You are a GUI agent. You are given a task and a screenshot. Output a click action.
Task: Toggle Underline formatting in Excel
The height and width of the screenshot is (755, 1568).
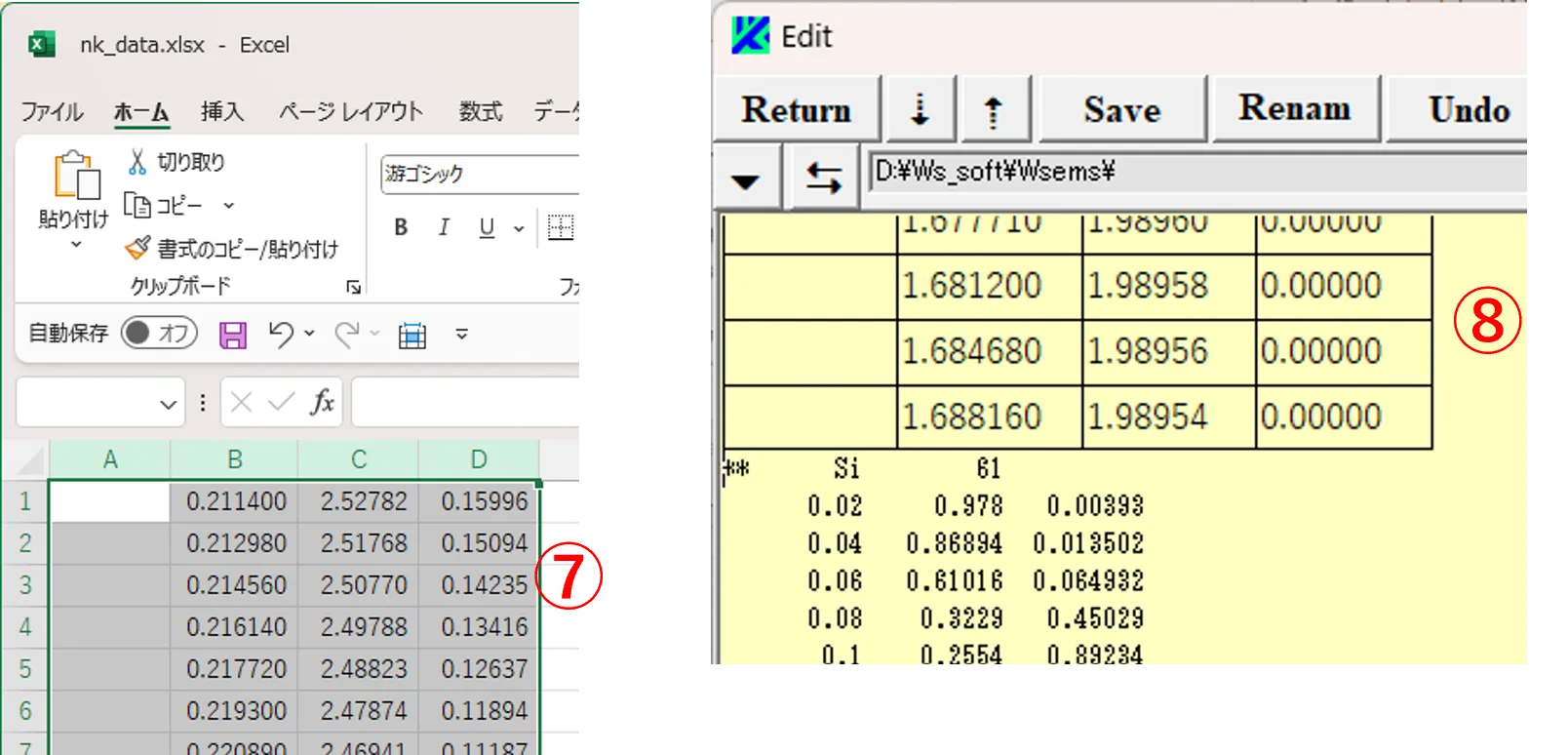click(487, 227)
